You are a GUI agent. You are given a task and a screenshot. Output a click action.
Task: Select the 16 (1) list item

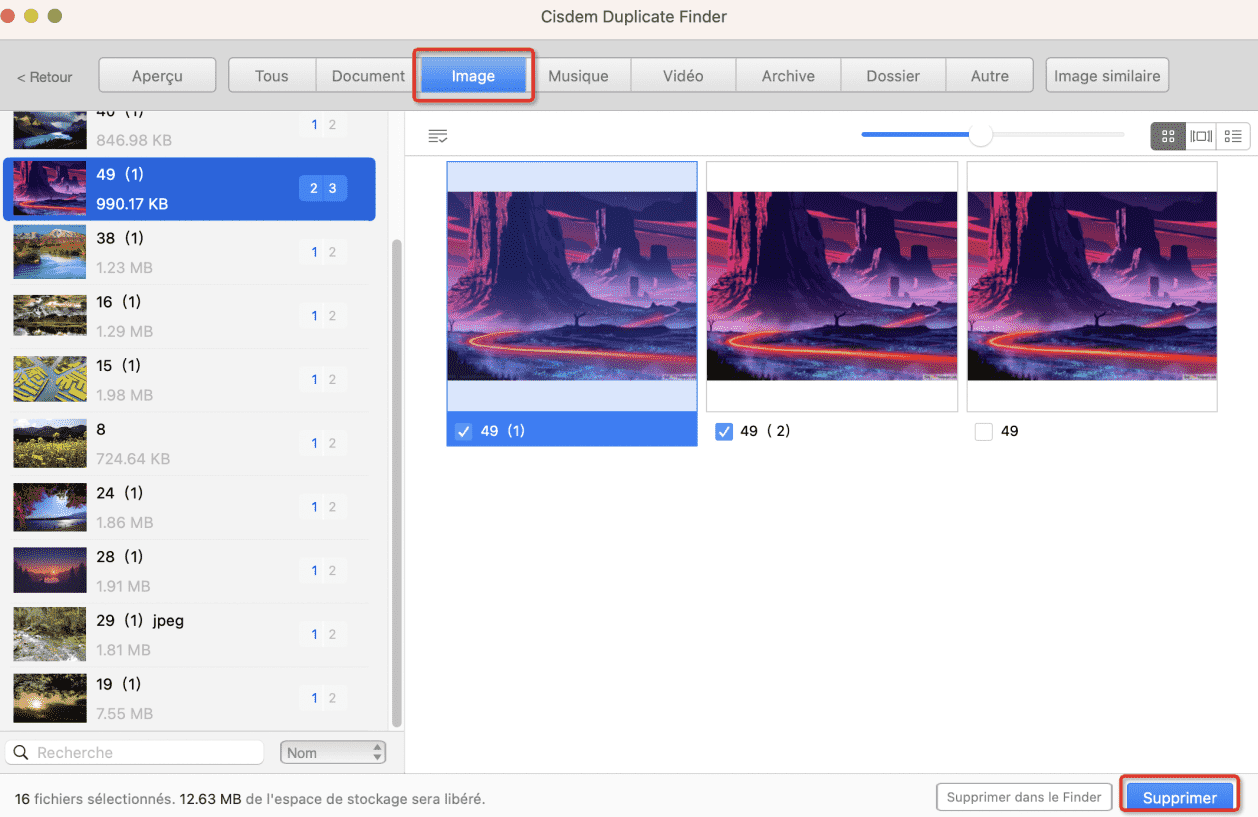coord(189,317)
